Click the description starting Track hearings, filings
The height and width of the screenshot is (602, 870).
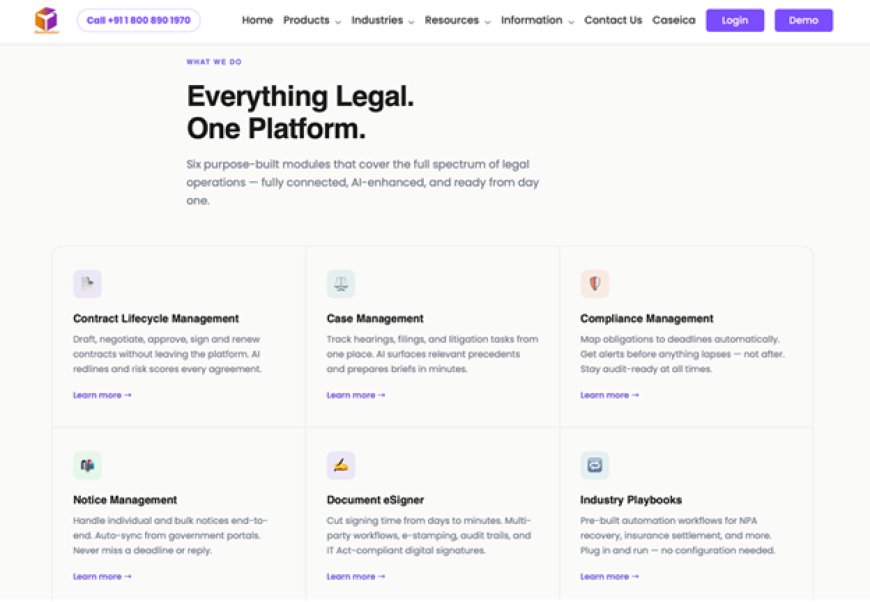pyautogui.click(x=432, y=354)
